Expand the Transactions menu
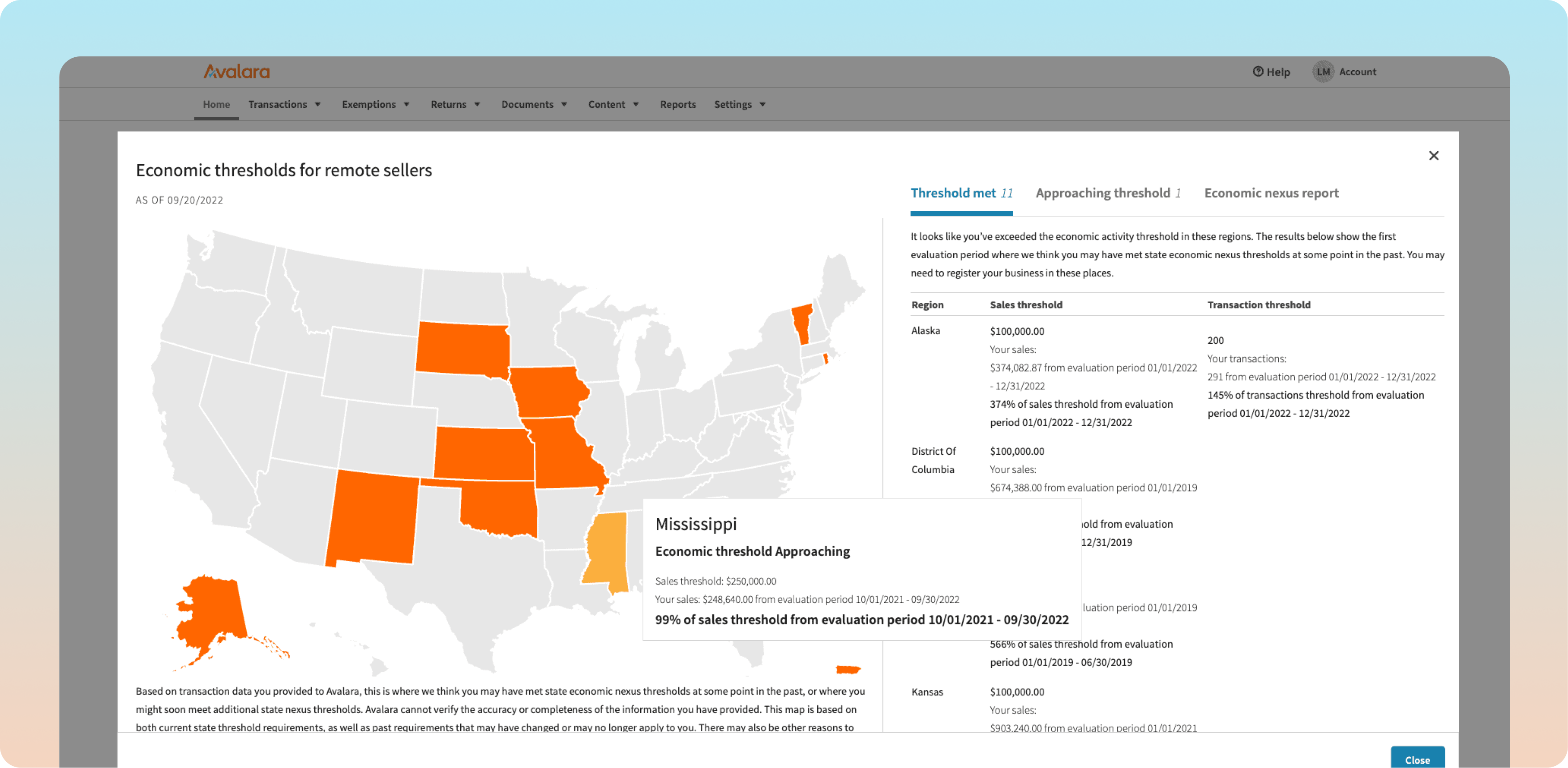This screenshot has width=1568, height=768. [284, 105]
